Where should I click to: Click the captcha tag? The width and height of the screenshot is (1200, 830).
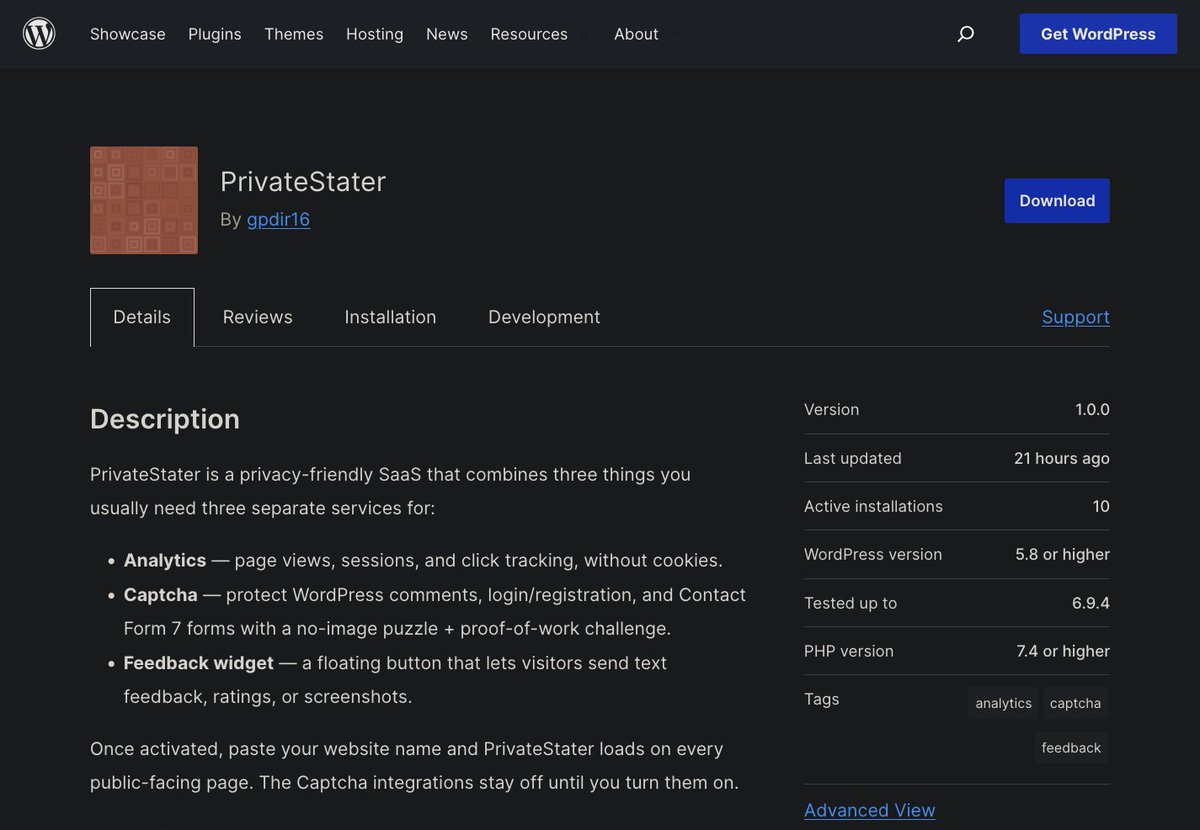1075,703
